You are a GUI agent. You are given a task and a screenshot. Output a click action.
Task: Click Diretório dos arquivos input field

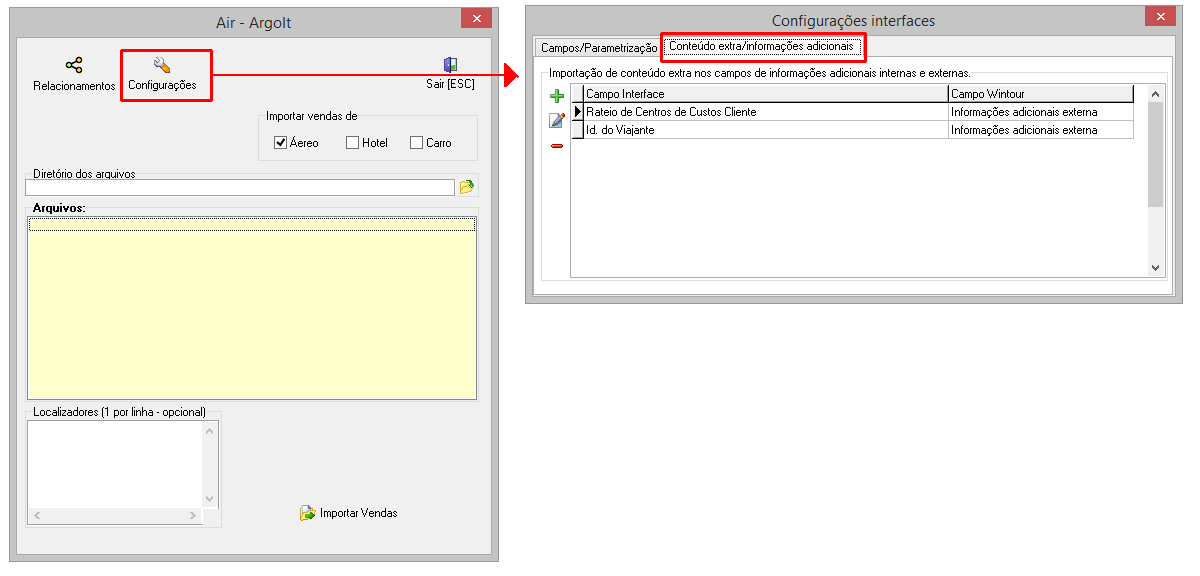point(240,187)
